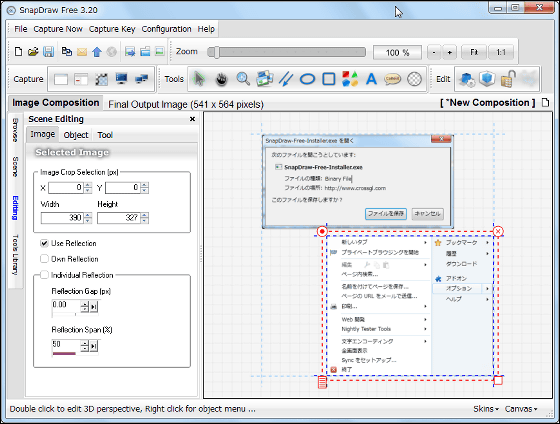
Task: Select the region capture icon
Action: (101, 79)
